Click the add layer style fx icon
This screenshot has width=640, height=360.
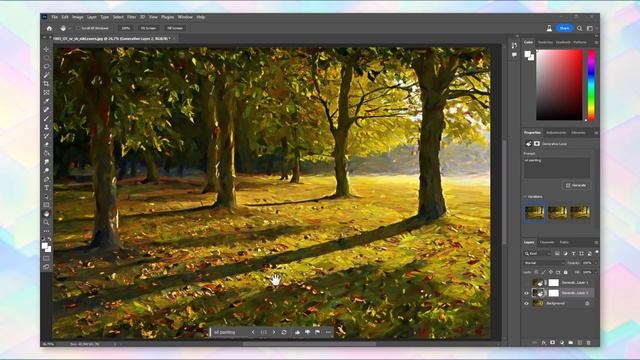point(544,342)
